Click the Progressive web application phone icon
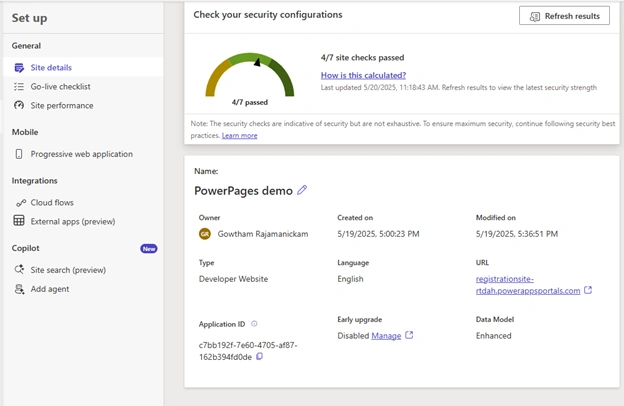The image size is (624, 406). pyautogui.click(x=19, y=154)
